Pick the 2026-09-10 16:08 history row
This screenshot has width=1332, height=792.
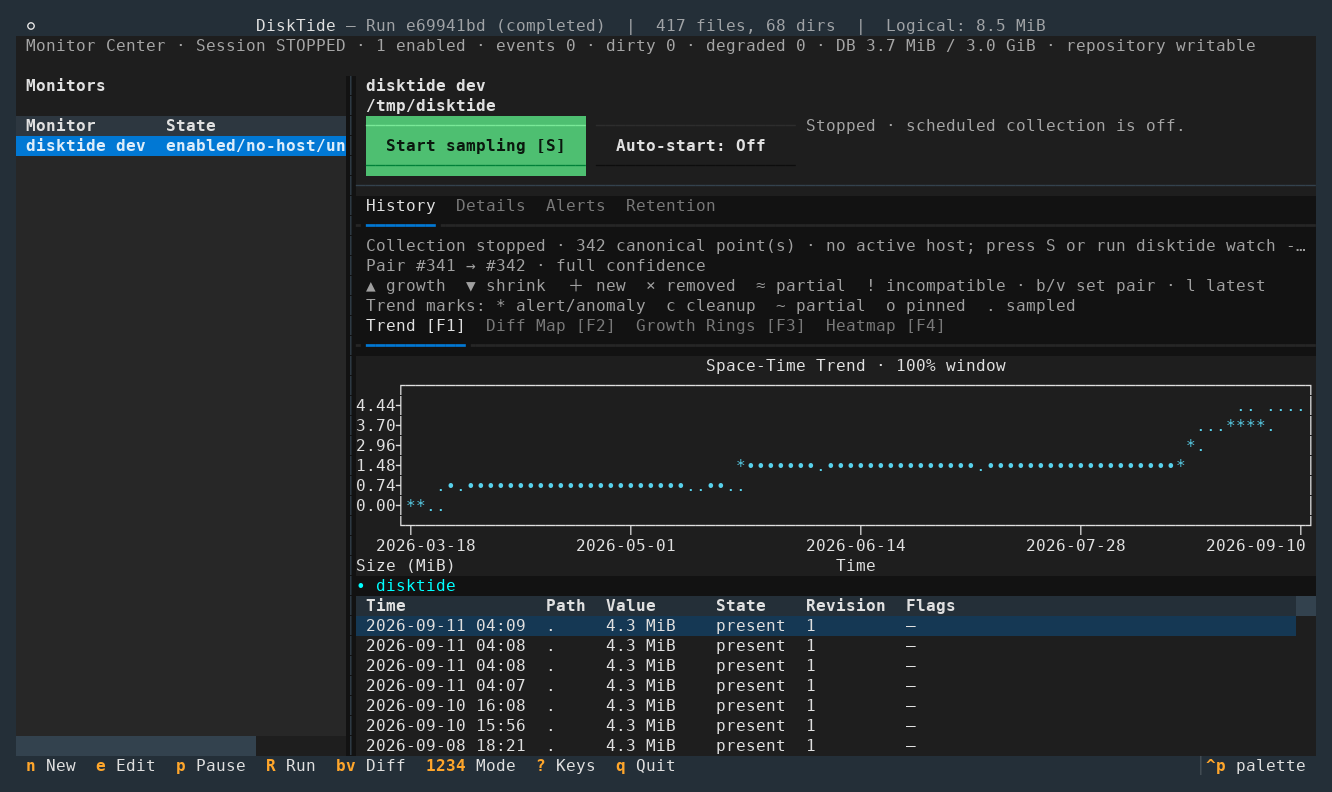click(826, 706)
